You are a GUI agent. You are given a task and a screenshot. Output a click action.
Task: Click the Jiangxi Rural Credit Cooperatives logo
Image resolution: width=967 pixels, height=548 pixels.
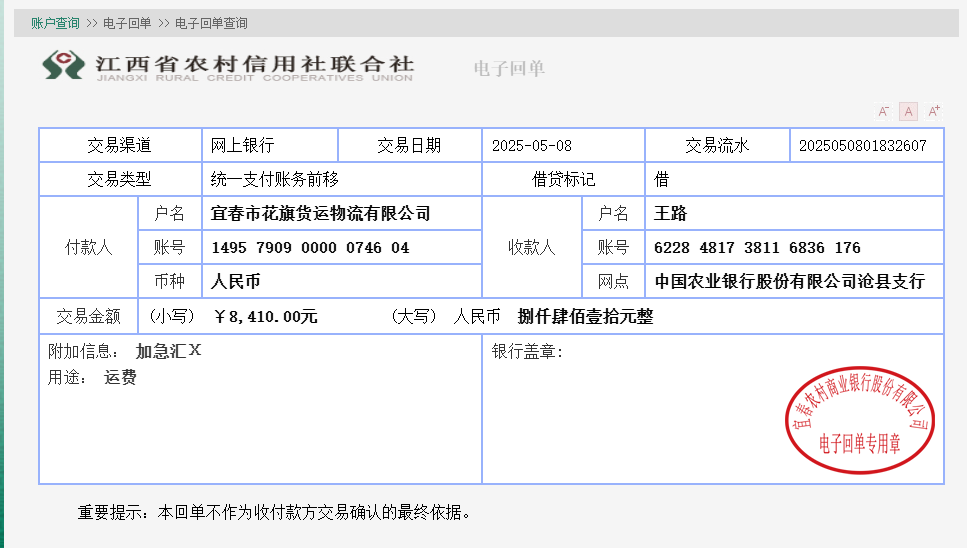(228, 66)
